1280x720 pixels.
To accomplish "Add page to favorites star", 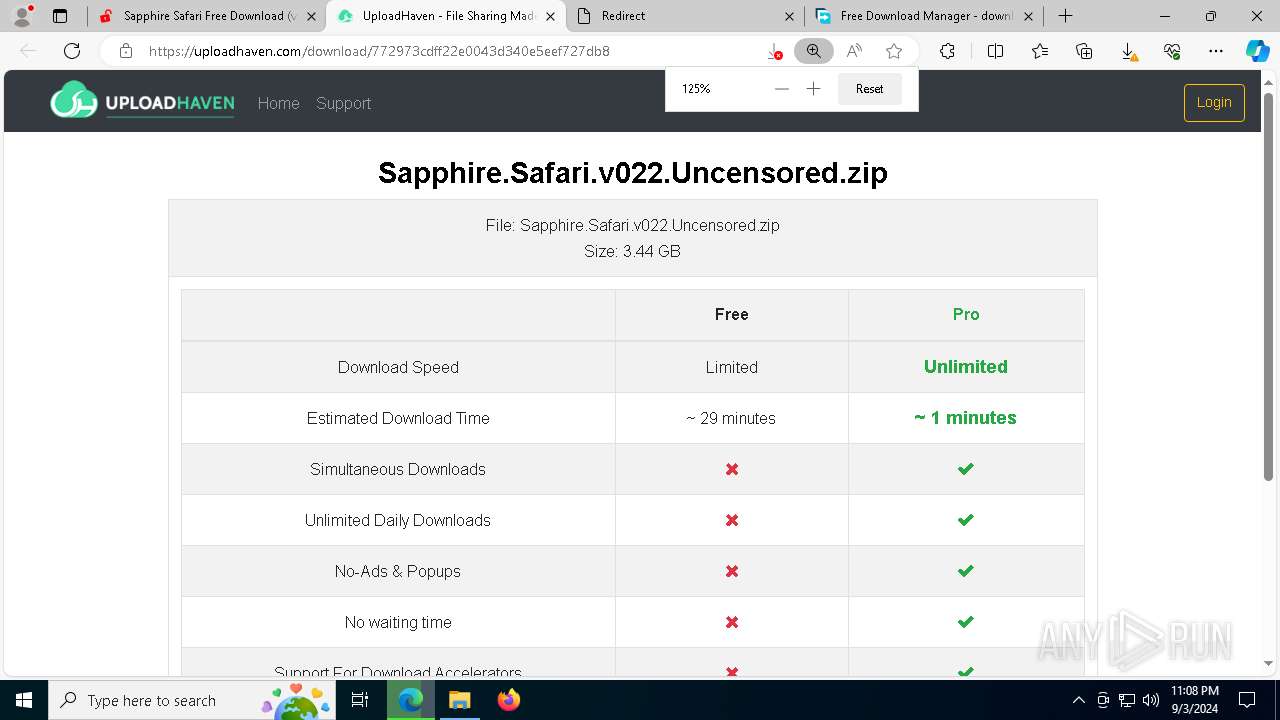I will pyautogui.click(x=894, y=51).
